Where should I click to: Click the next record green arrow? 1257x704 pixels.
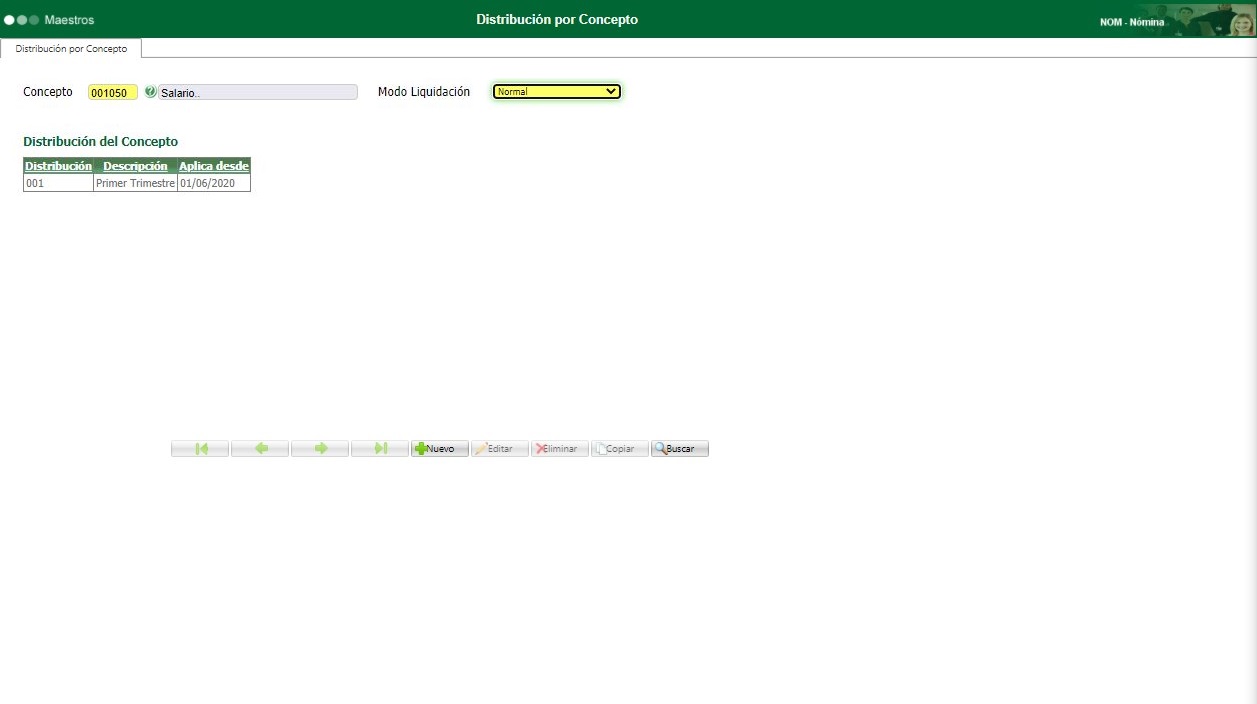tap(319, 448)
